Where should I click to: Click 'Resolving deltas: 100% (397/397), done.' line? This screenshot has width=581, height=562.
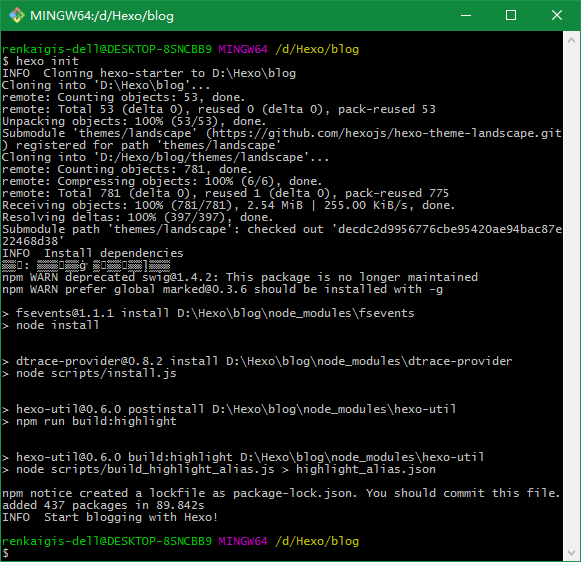pos(137,217)
